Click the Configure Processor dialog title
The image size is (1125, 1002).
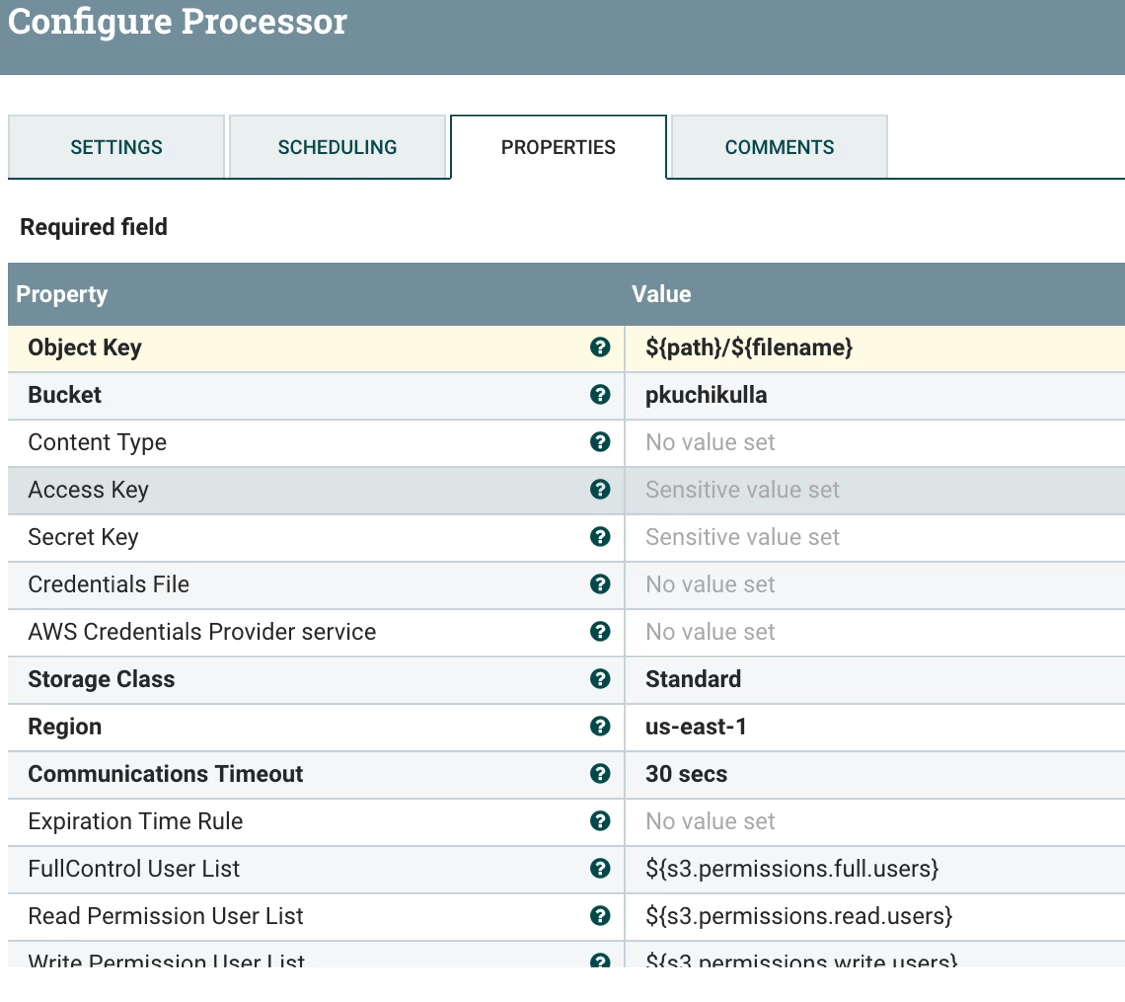(x=177, y=22)
